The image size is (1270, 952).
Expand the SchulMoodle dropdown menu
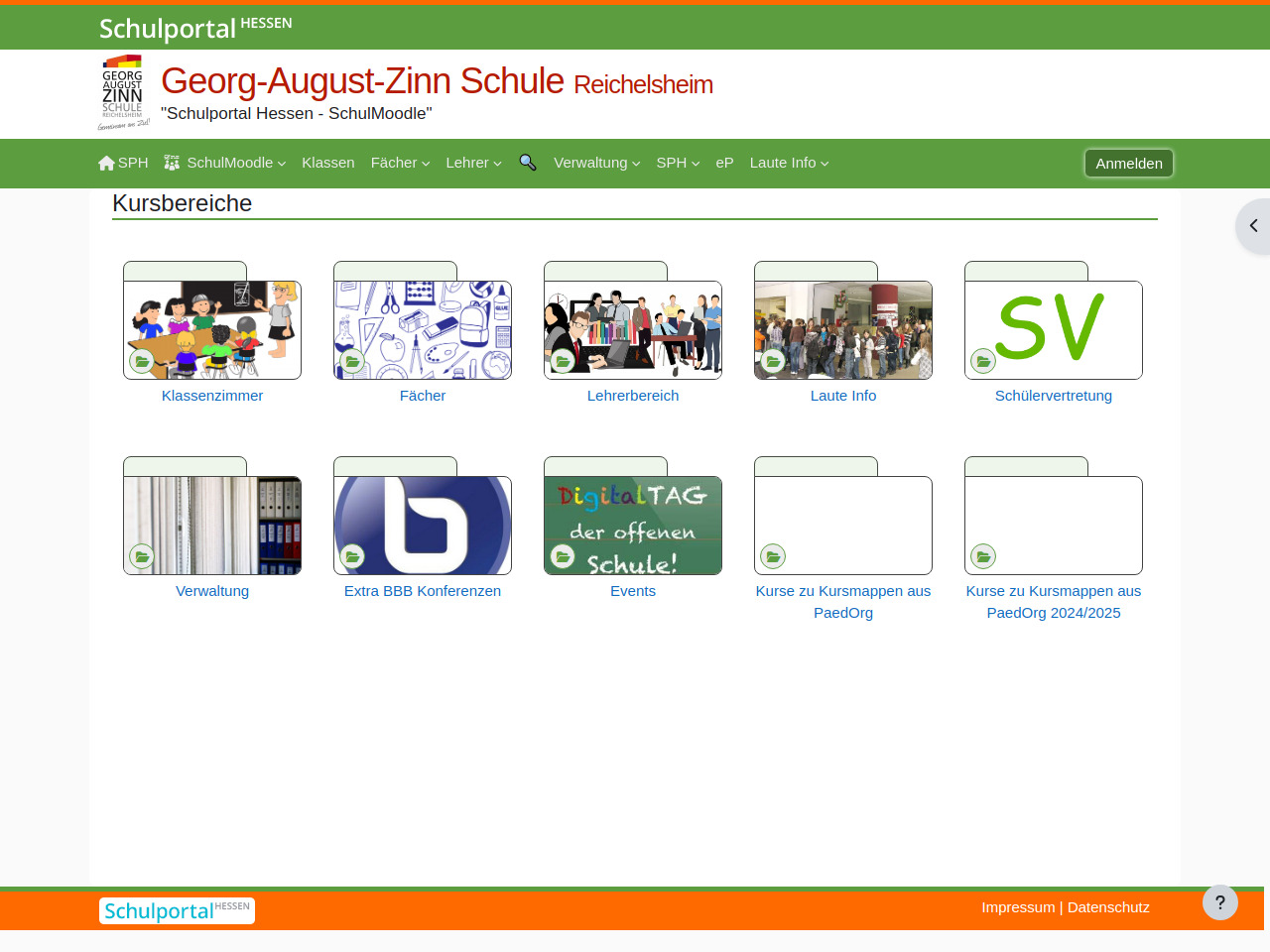point(225,163)
